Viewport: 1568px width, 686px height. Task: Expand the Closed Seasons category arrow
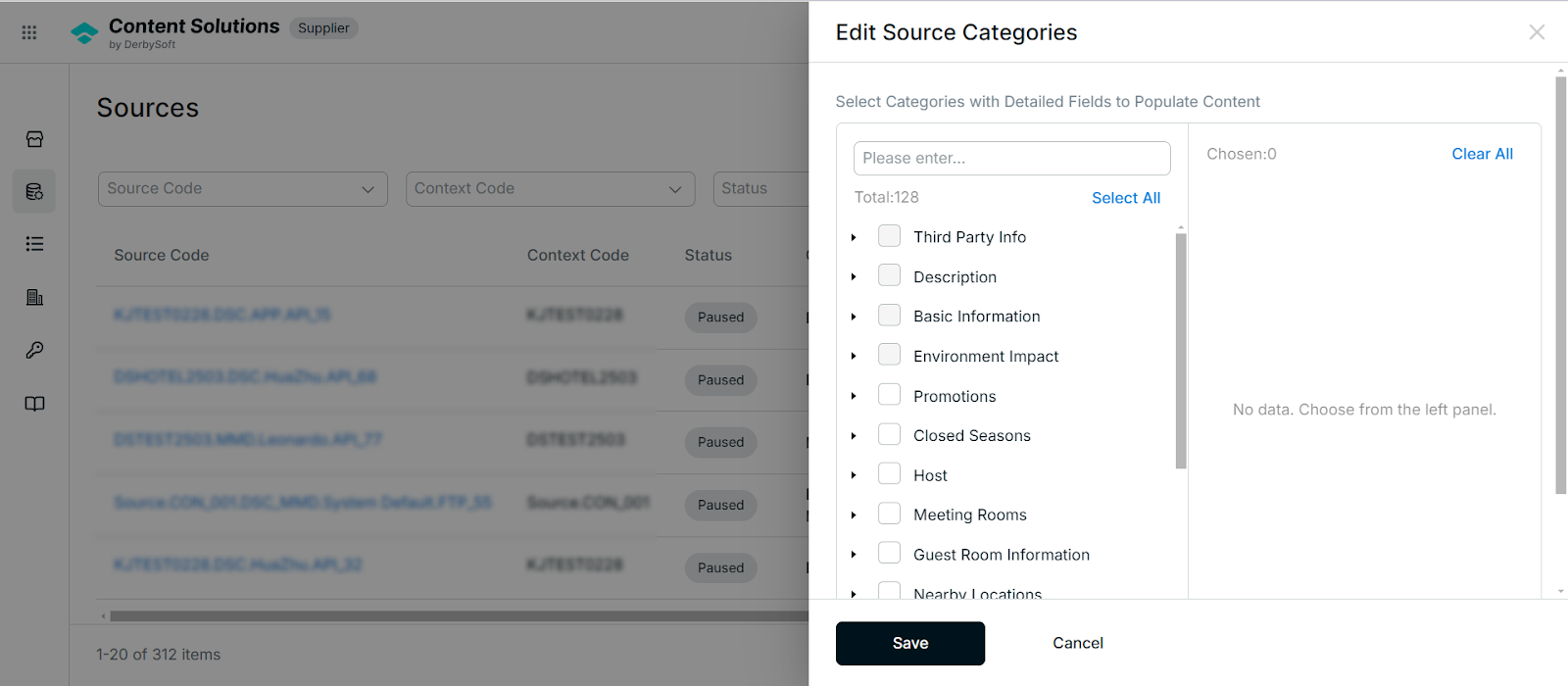pos(854,436)
